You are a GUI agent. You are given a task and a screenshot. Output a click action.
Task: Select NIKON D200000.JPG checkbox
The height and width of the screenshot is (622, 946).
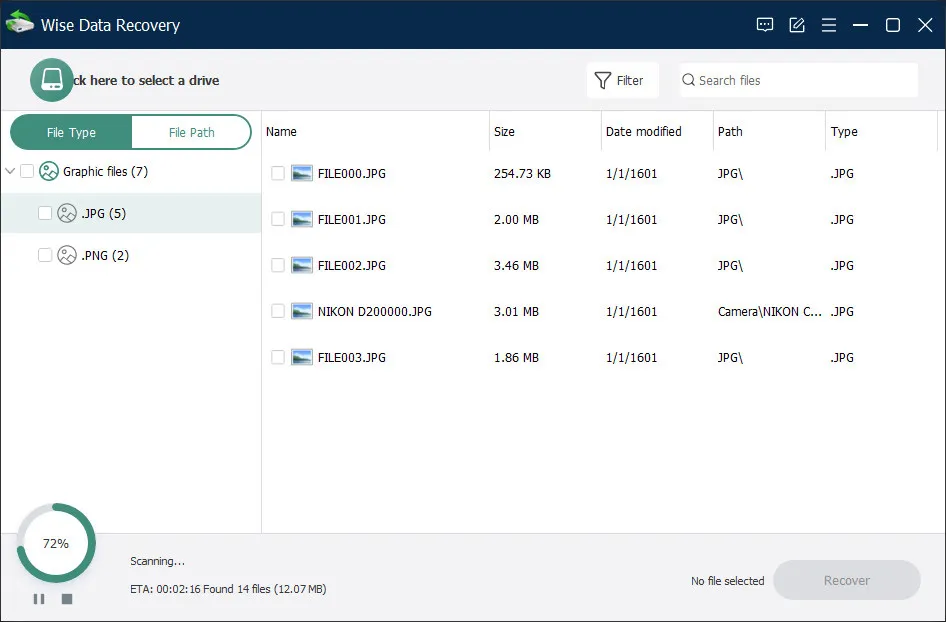click(278, 311)
